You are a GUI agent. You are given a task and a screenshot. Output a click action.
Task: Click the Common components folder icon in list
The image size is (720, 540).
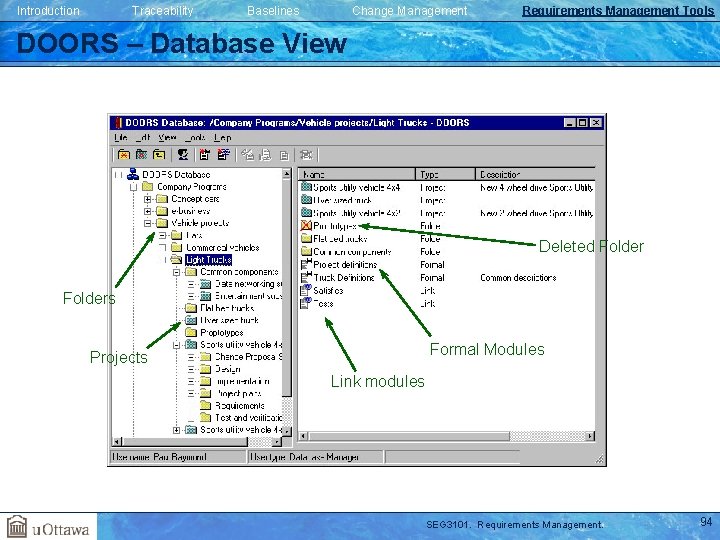point(306,251)
